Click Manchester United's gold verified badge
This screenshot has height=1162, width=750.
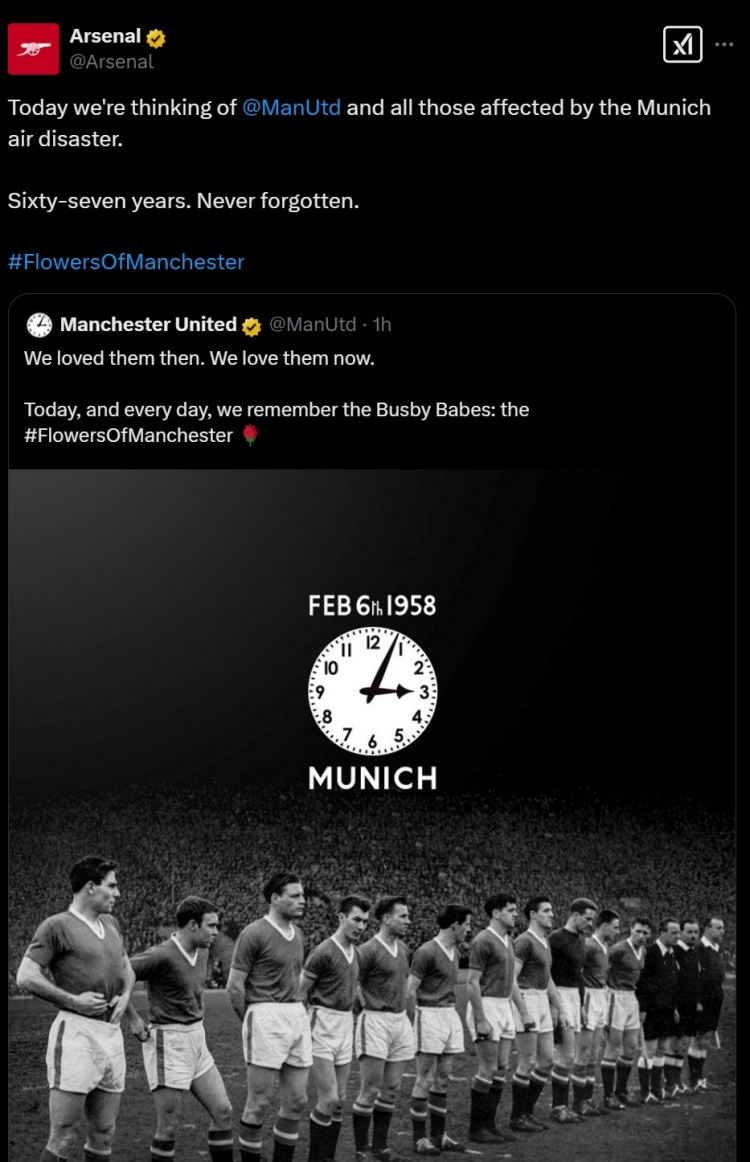[x=251, y=326]
